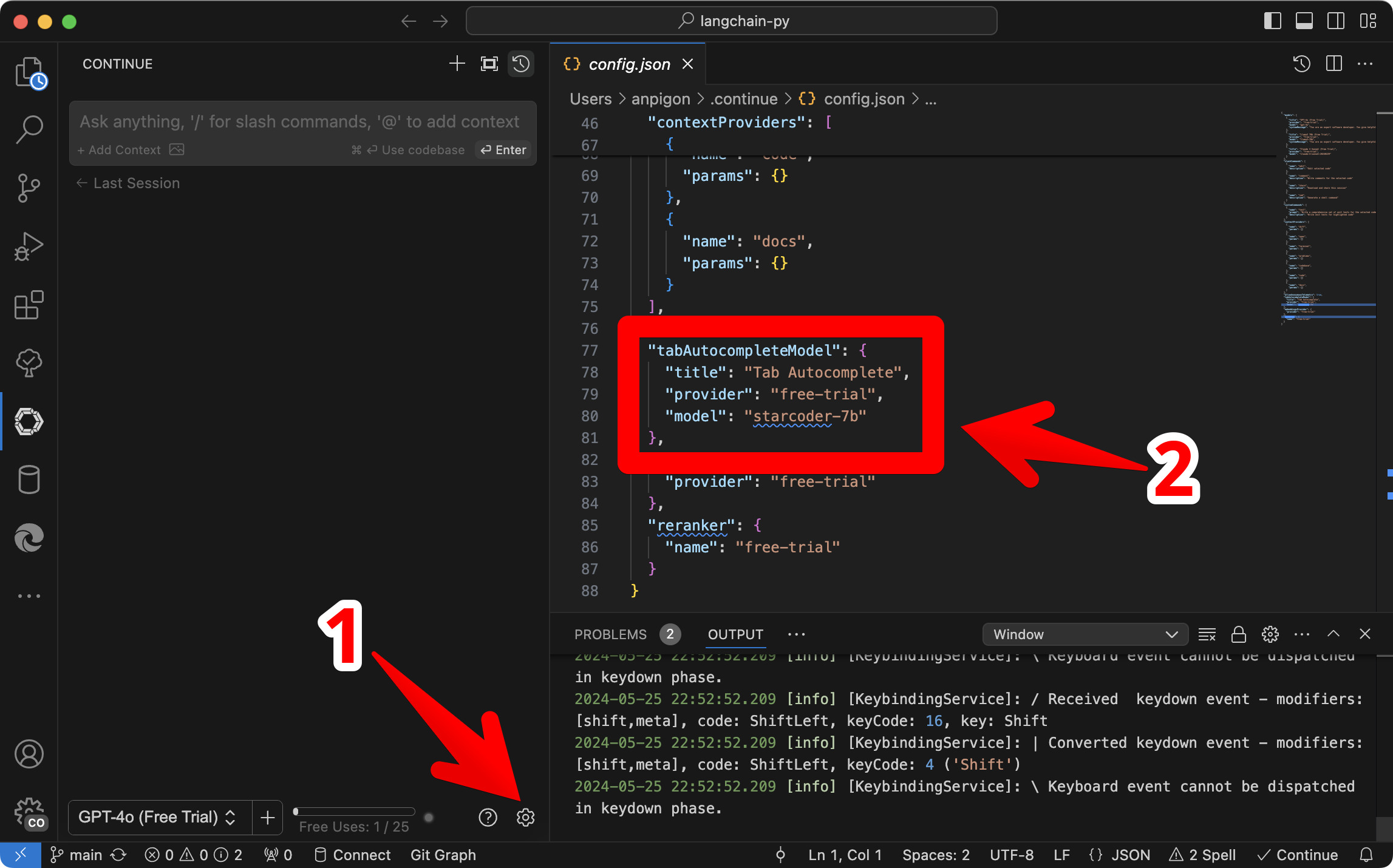1393x868 pixels.
Task: Toggle bottom panel layout button
Action: [1304, 21]
